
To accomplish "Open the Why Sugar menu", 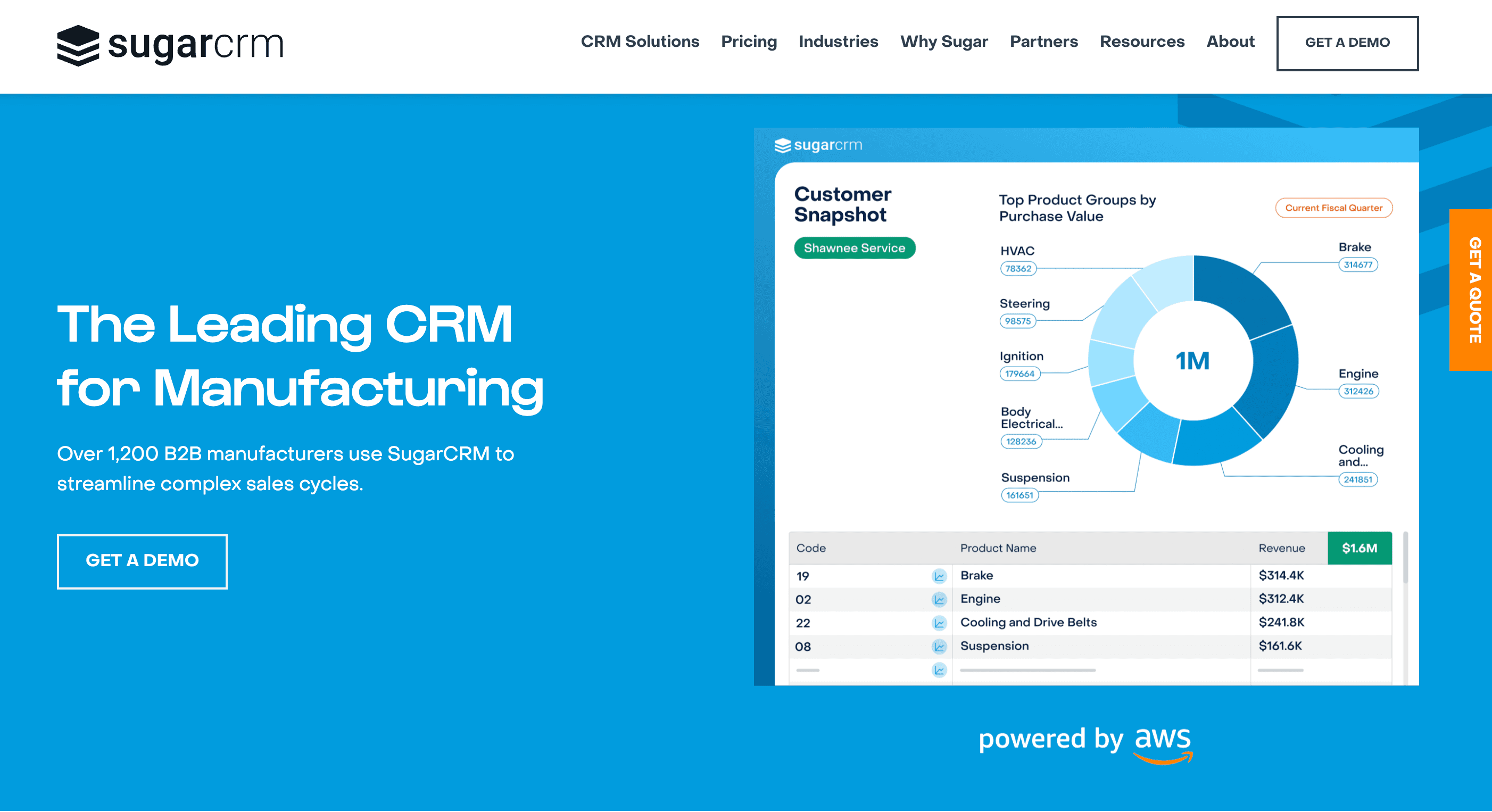I will point(943,42).
